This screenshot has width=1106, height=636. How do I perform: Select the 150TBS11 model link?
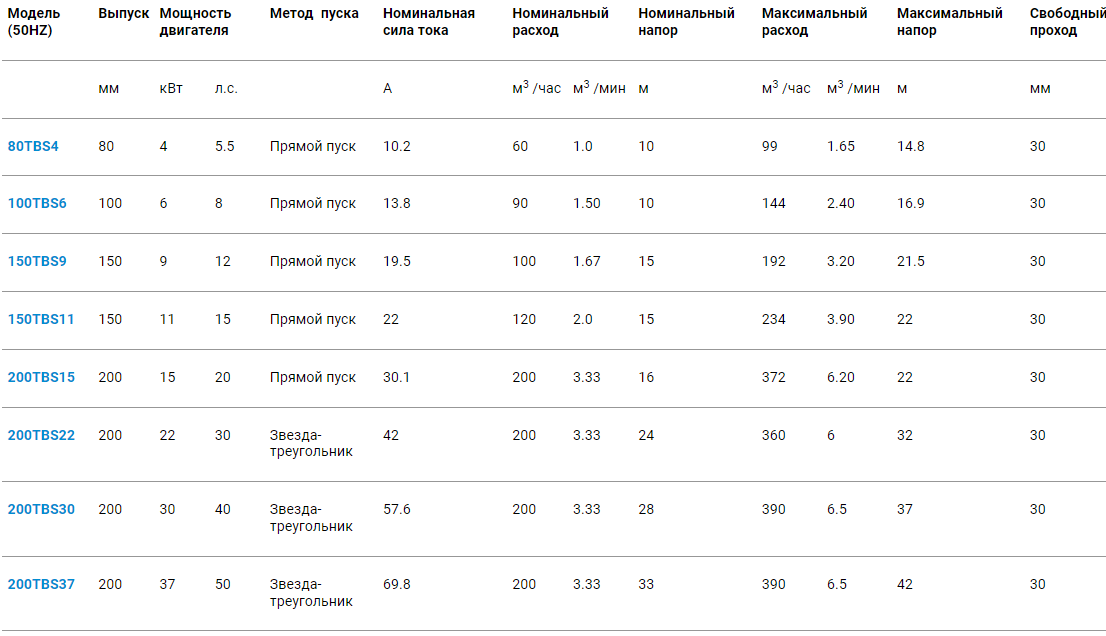point(41,320)
